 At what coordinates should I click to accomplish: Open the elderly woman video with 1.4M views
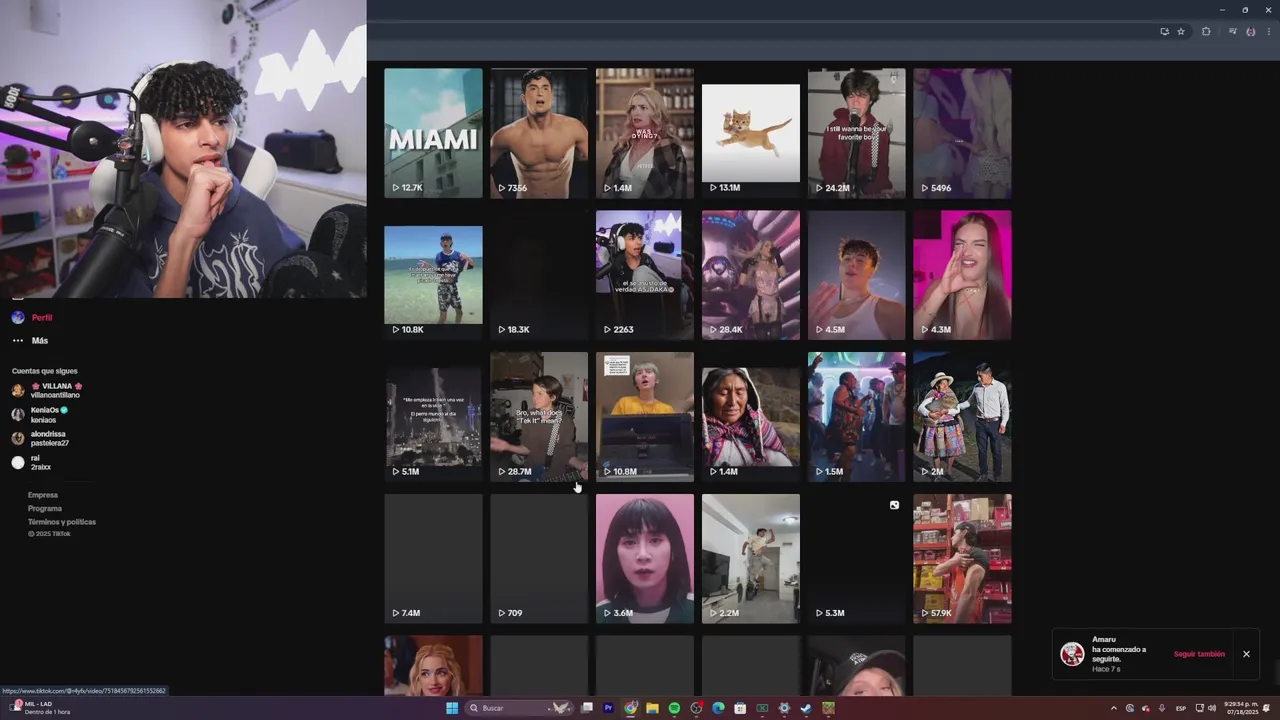click(751, 417)
